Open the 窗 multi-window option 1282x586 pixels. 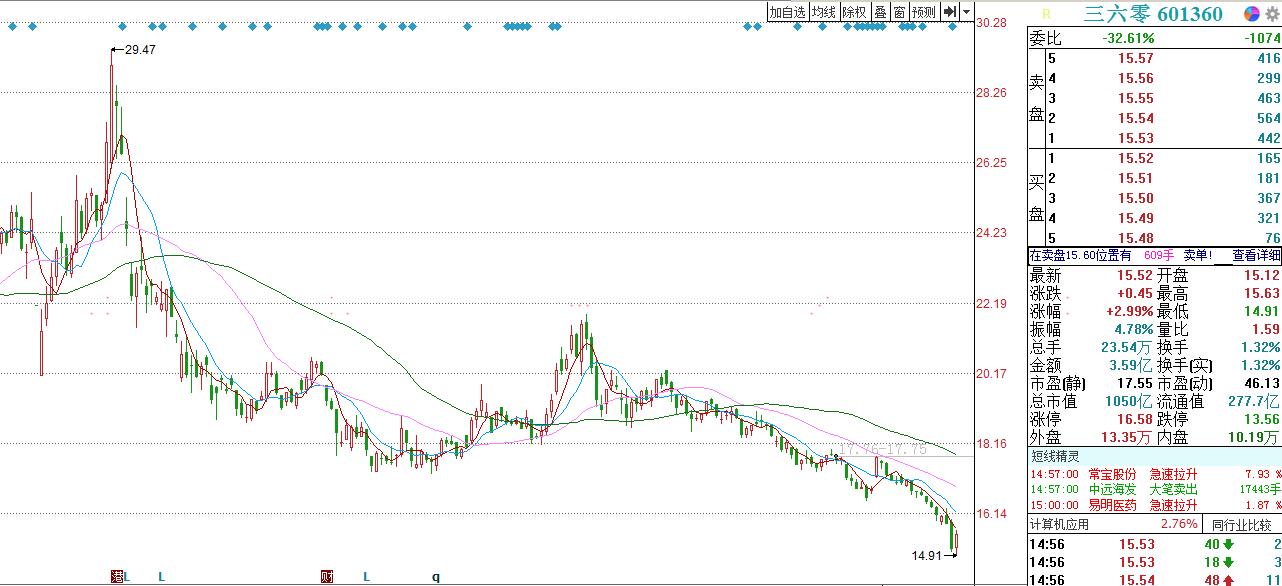pyautogui.click(x=899, y=12)
